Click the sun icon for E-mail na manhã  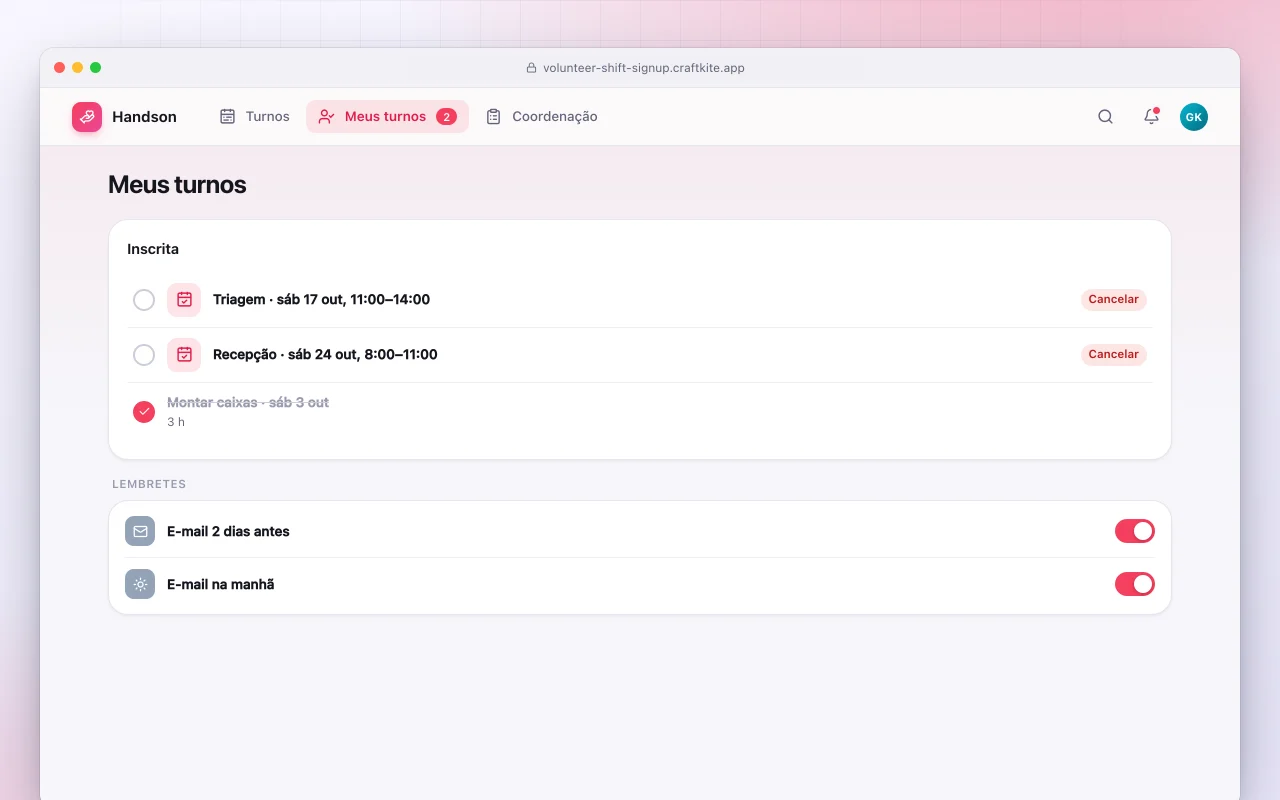pos(140,584)
